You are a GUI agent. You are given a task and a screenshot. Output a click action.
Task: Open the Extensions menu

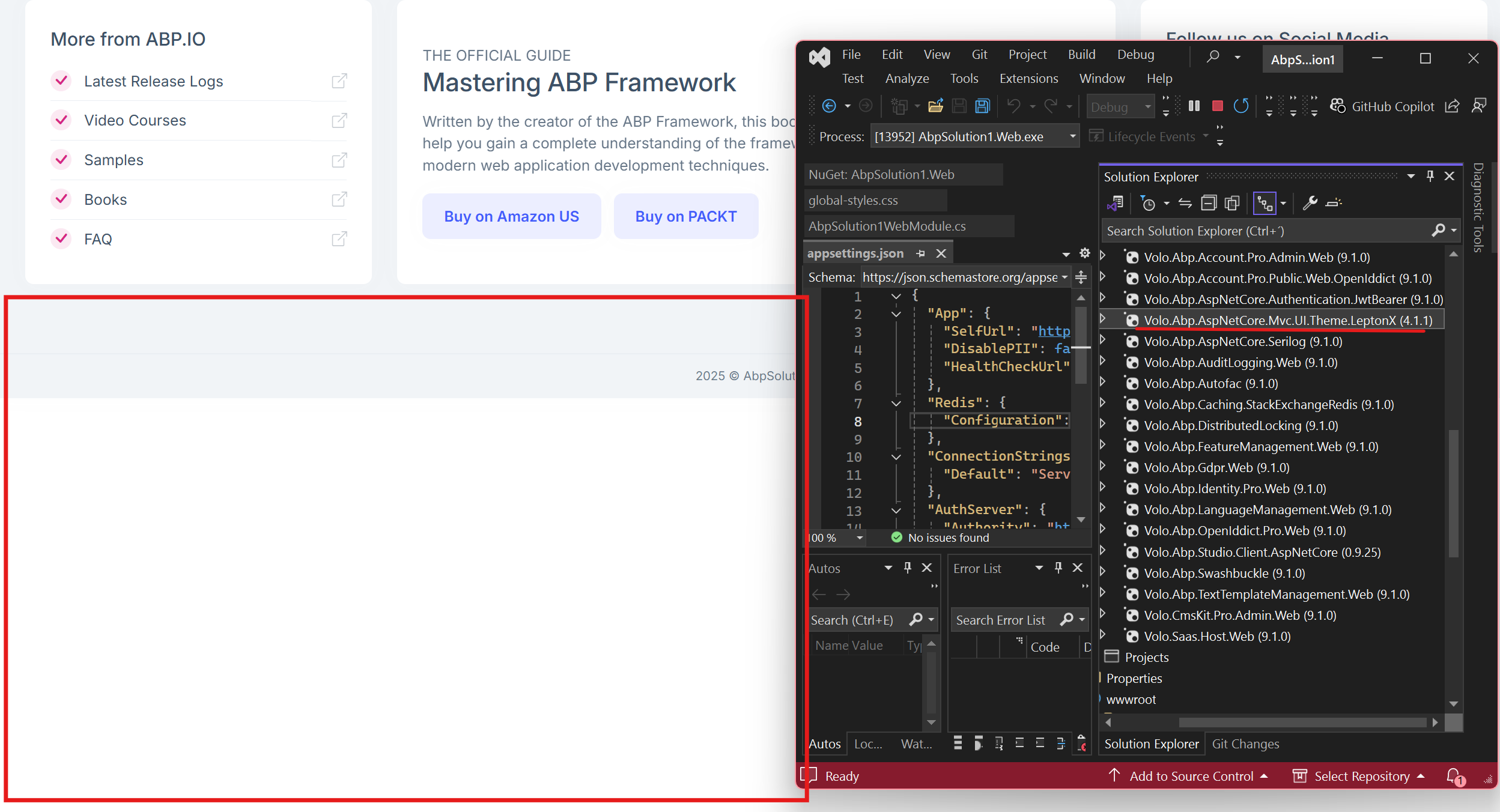coord(1028,79)
